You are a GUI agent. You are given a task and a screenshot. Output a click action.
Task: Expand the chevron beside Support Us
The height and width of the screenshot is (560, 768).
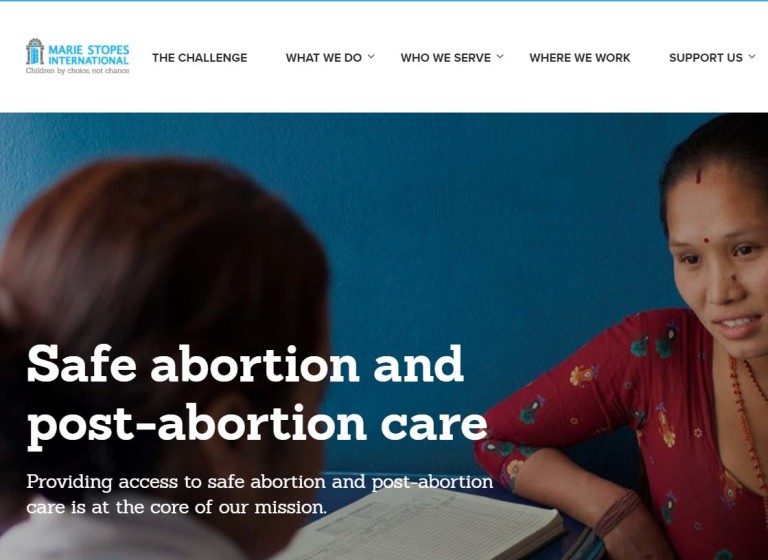pyautogui.click(x=752, y=57)
